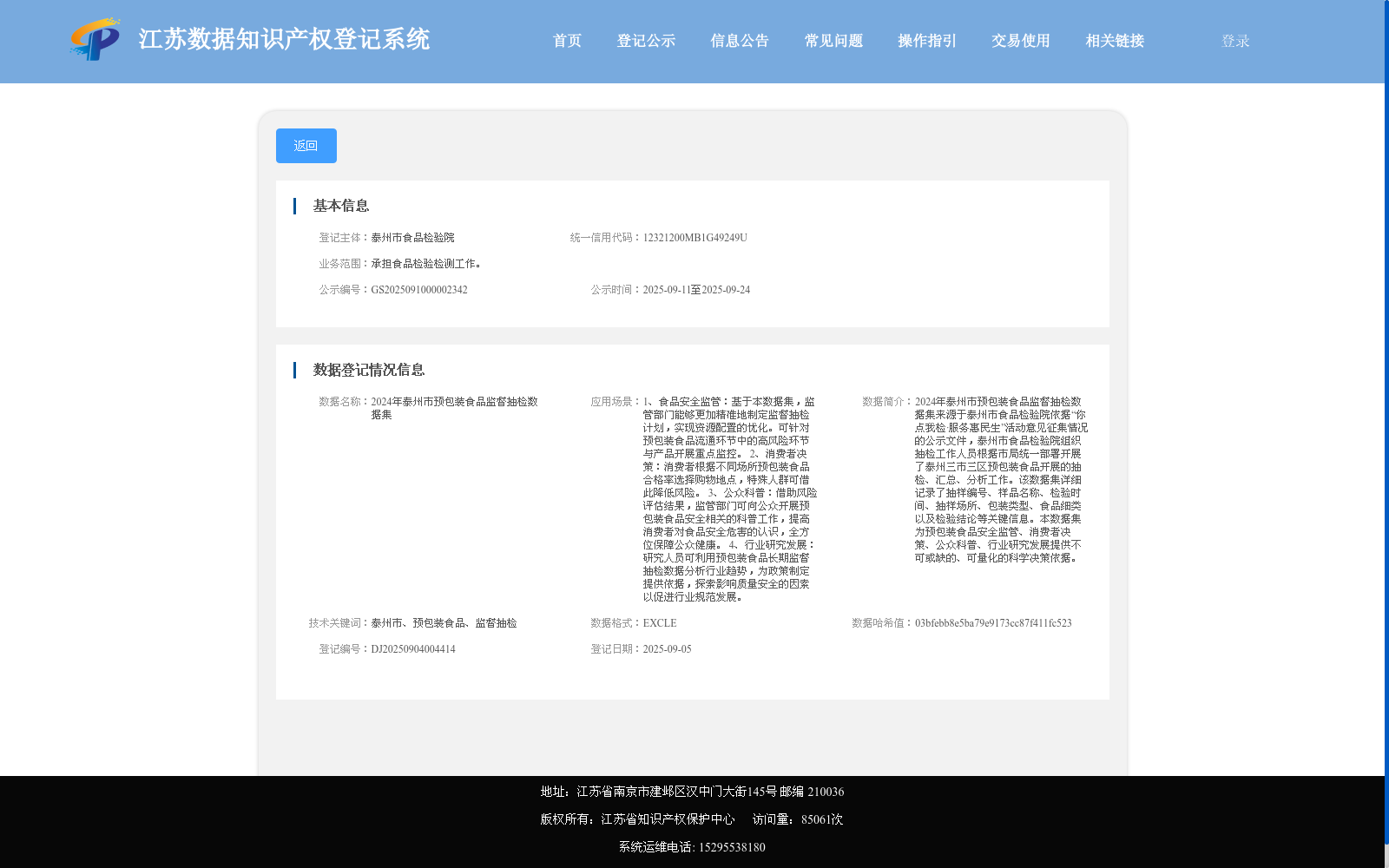The image size is (1389, 868).
Task: Select business scope 承担食品检验检测工作
Action: click(426, 264)
